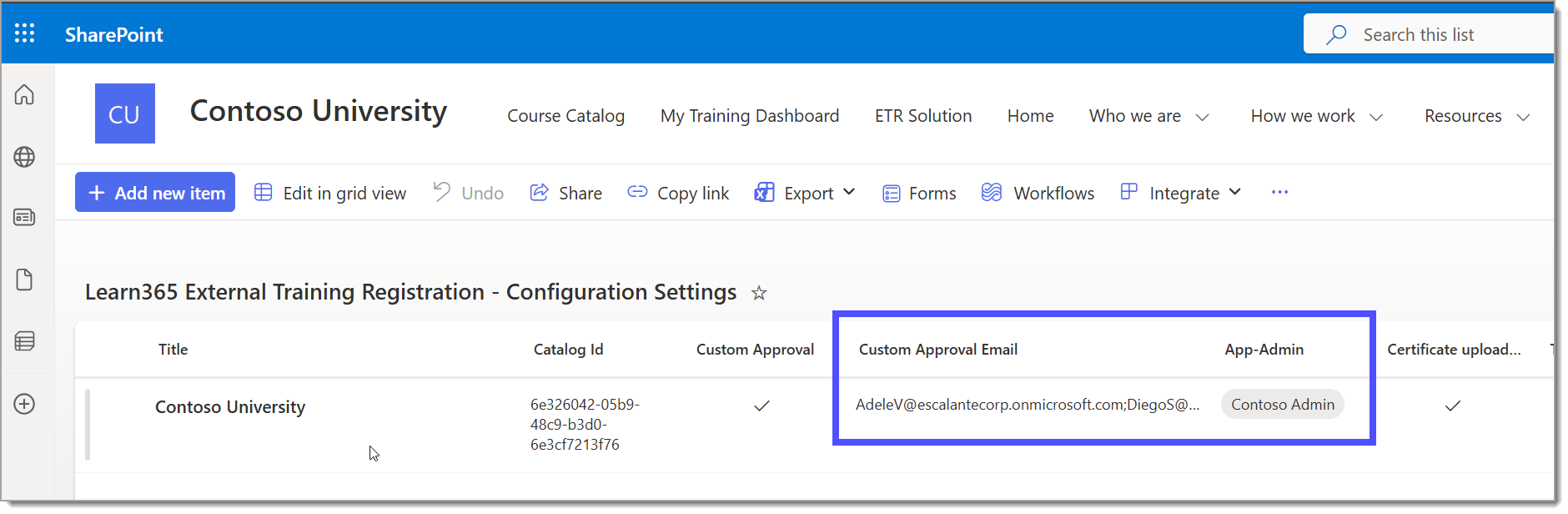Click Share label in the command bar

(x=580, y=194)
